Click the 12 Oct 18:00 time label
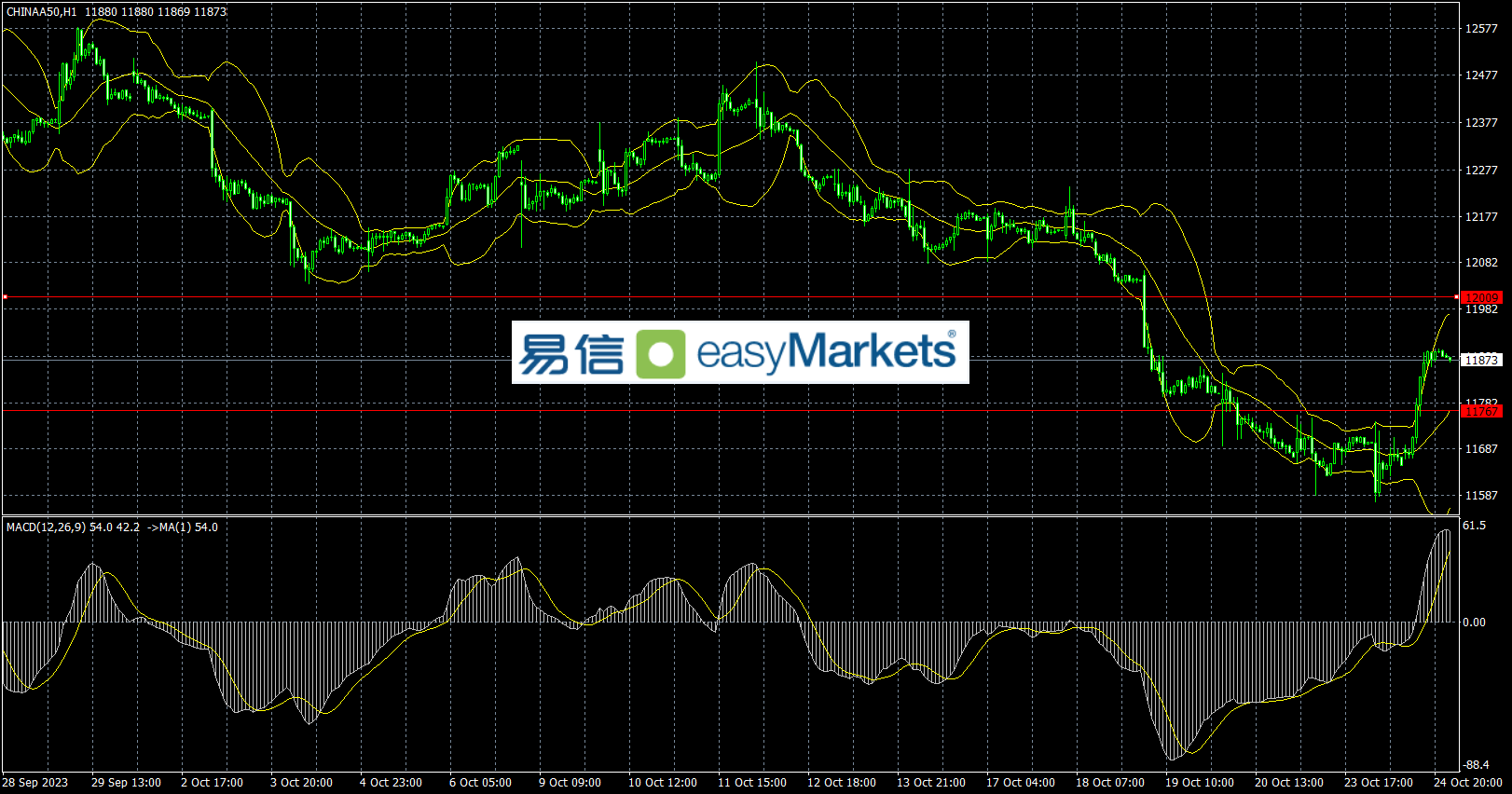1512x794 pixels. pos(842,783)
